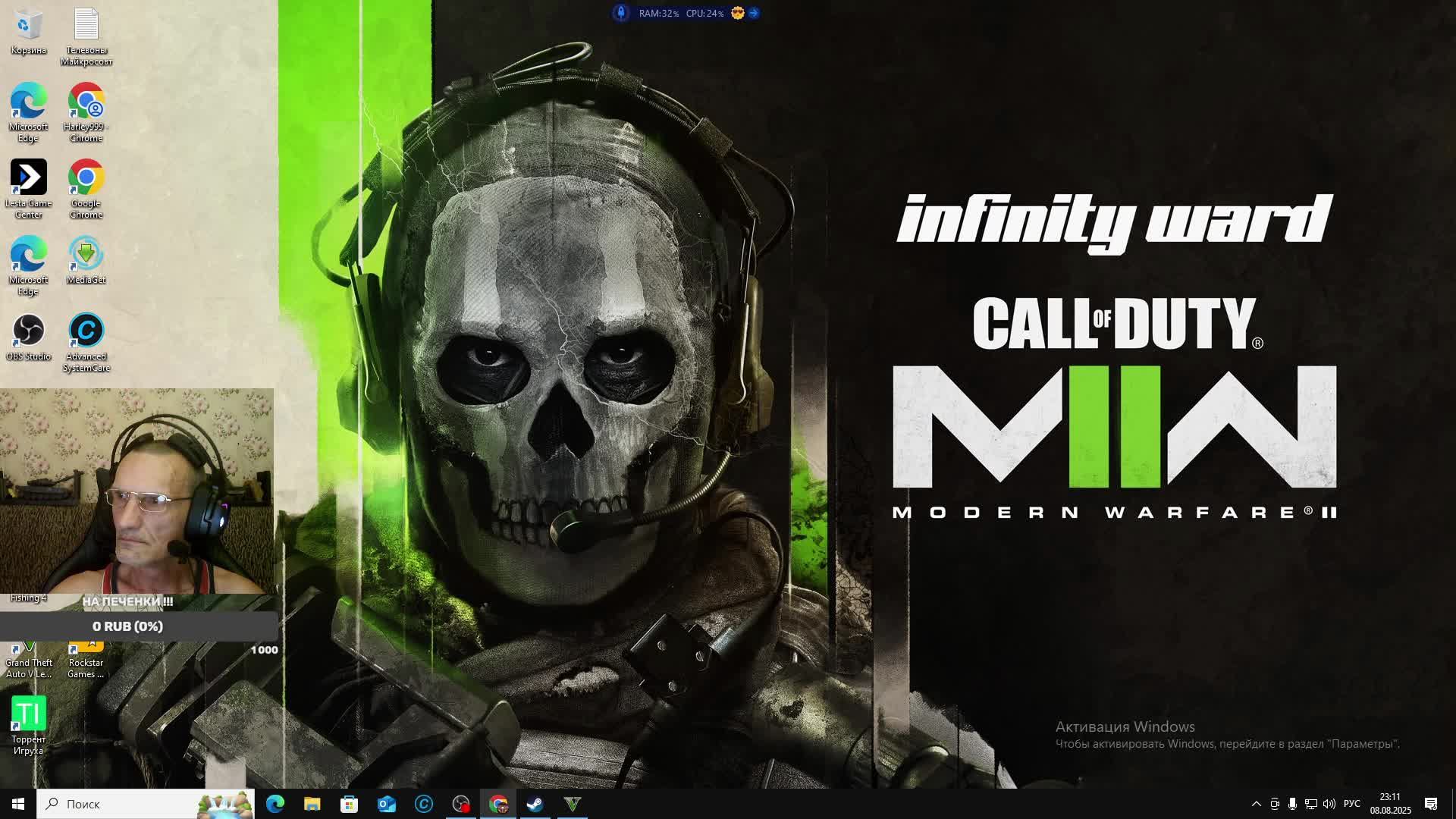This screenshot has height=819, width=1456.
Task: Launch Lesta Game Center shortcut
Action: 28,177
